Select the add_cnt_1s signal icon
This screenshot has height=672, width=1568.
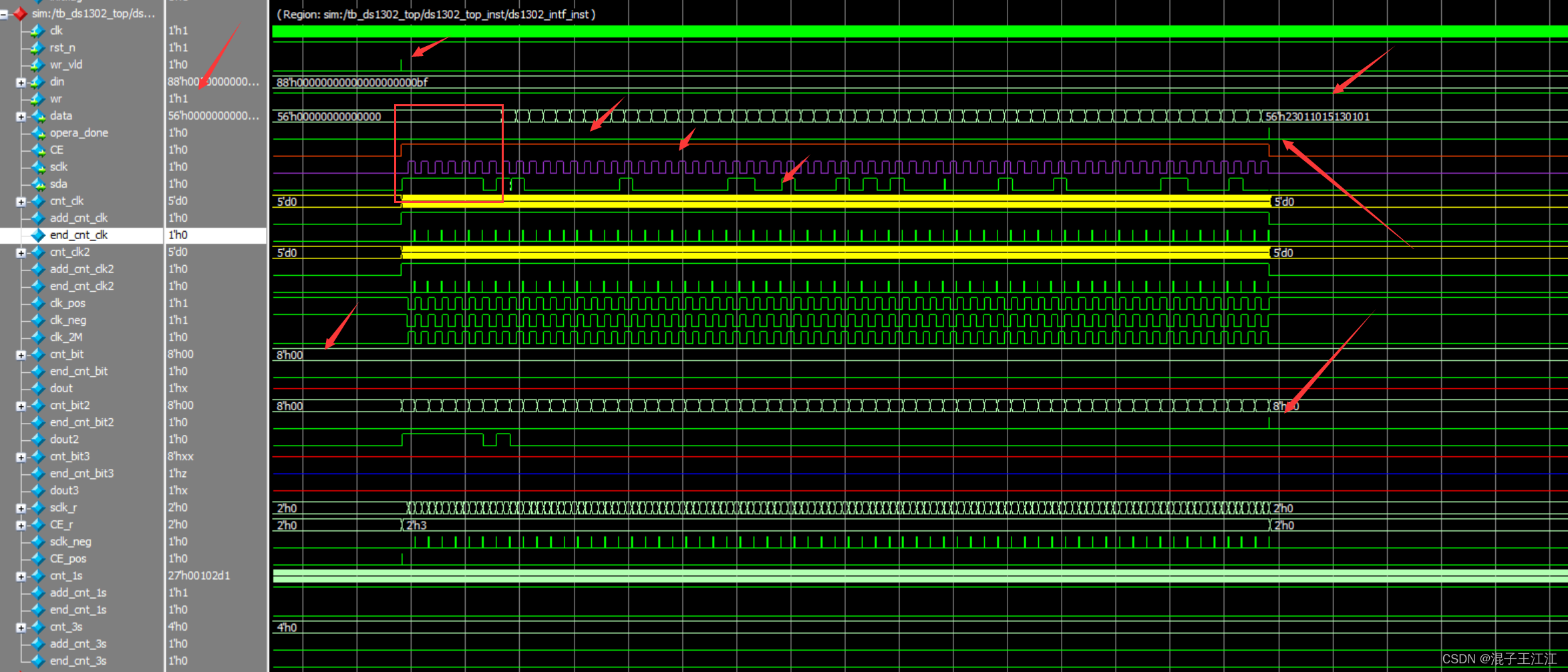37,593
